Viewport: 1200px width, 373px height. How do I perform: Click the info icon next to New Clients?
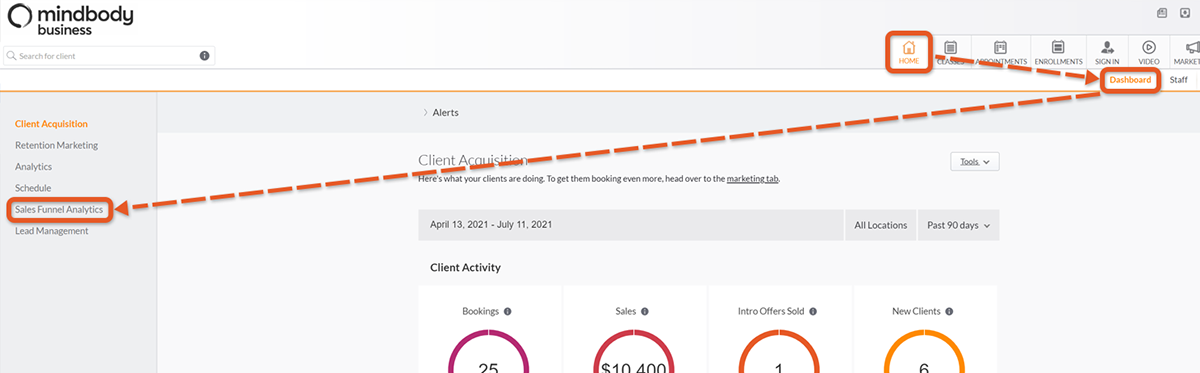tap(950, 312)
